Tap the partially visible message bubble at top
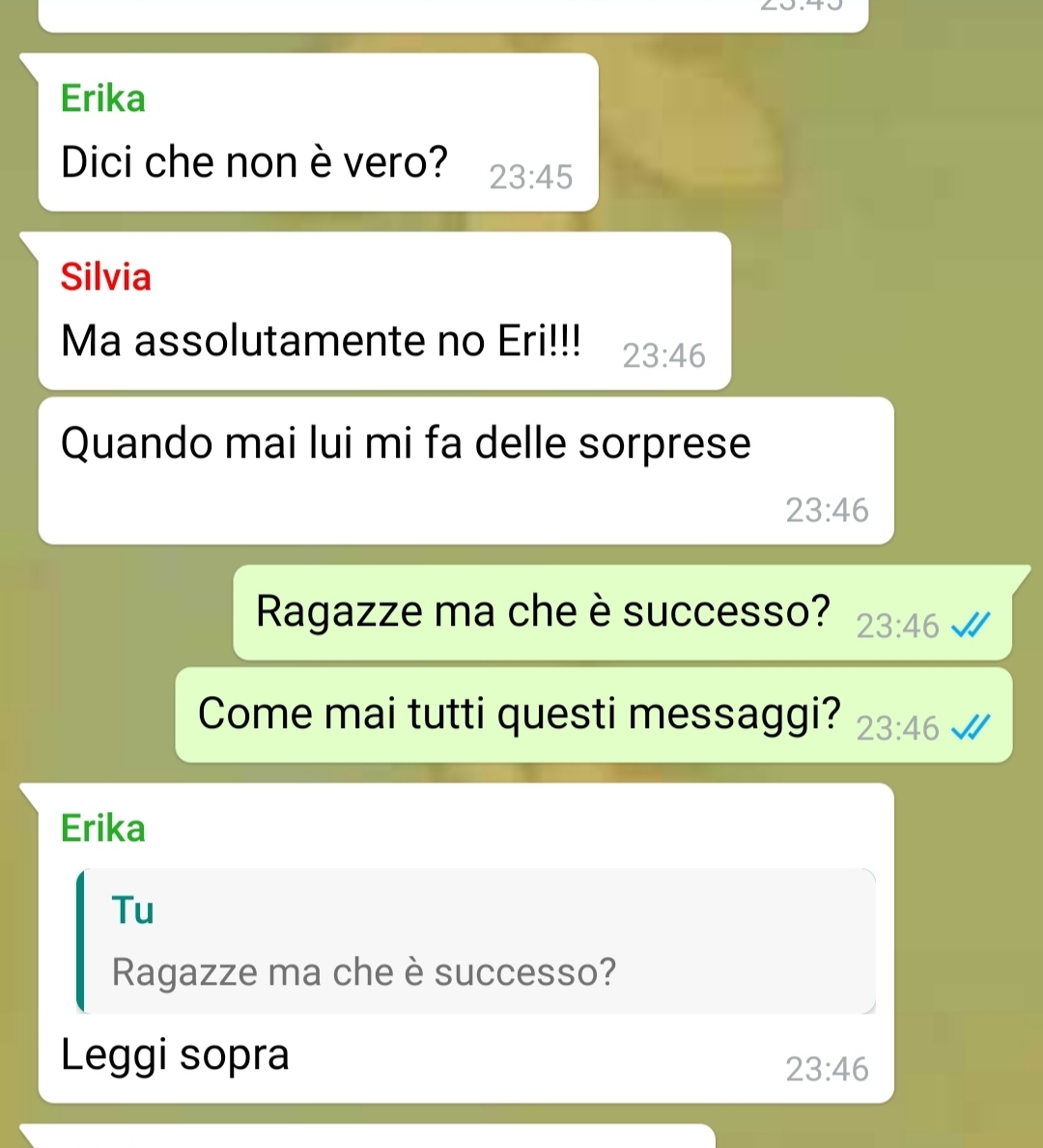This screenshot has height=1148, width=1043. (453, 14)
